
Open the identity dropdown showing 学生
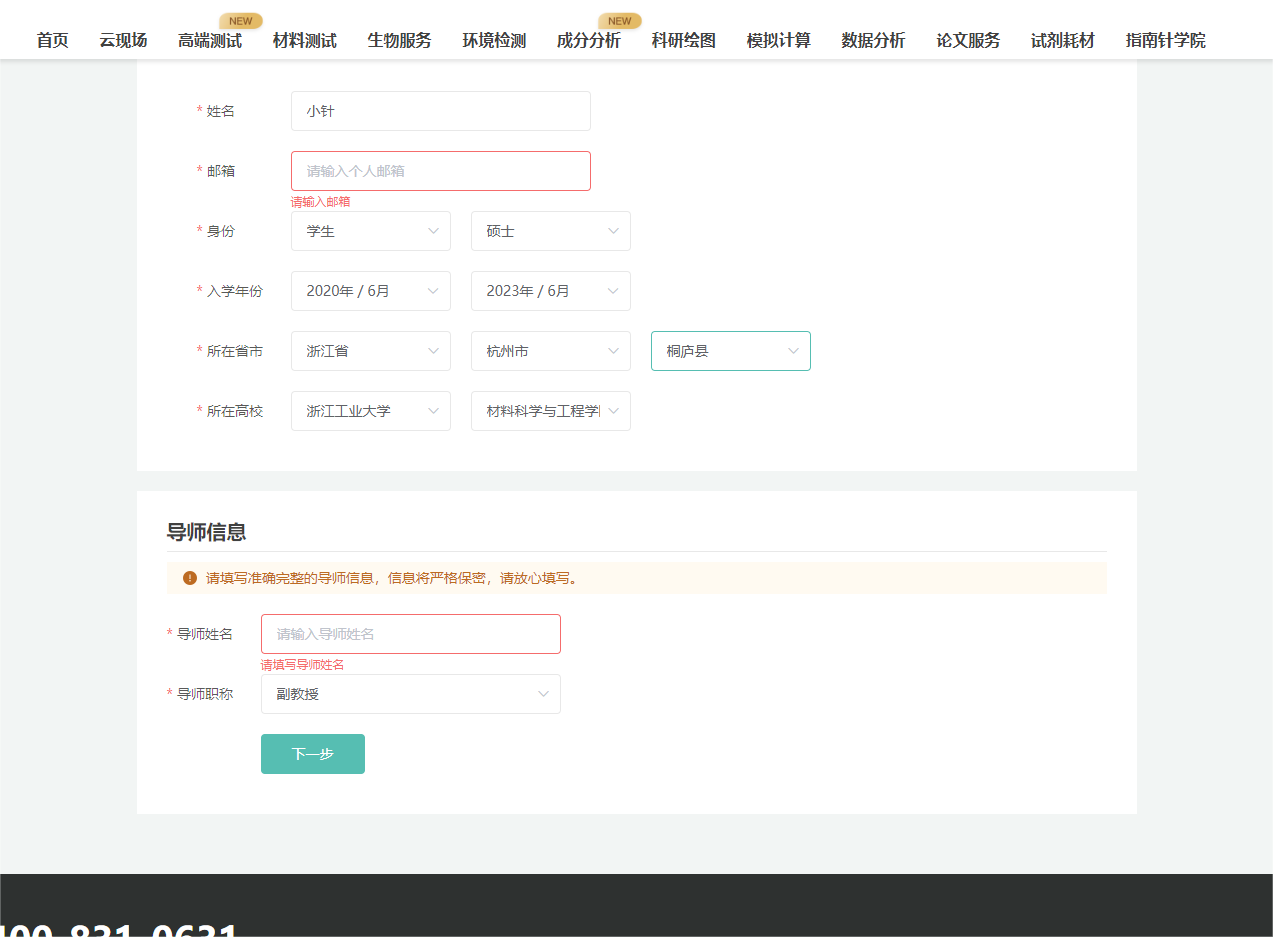coord(370,231)
